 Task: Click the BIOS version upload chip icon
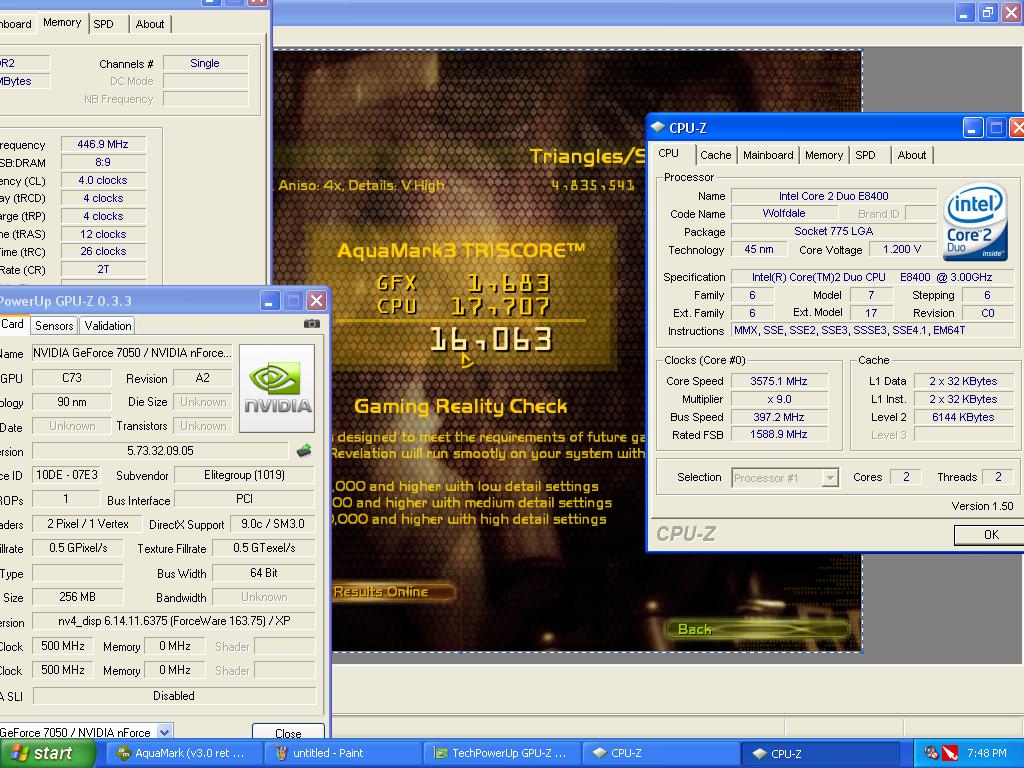pyautogui.click(x=304, y=451)
